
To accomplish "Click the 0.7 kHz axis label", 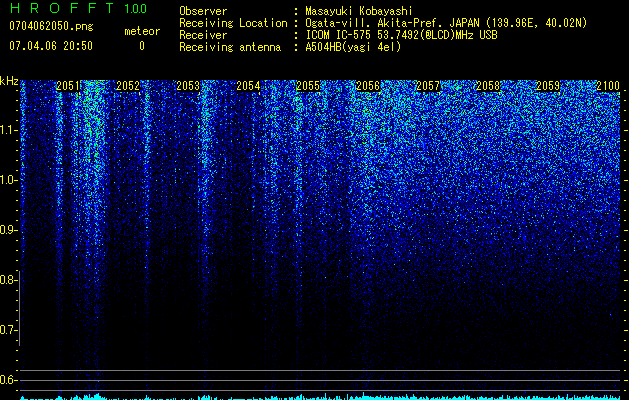I will (x=8, y=330).
